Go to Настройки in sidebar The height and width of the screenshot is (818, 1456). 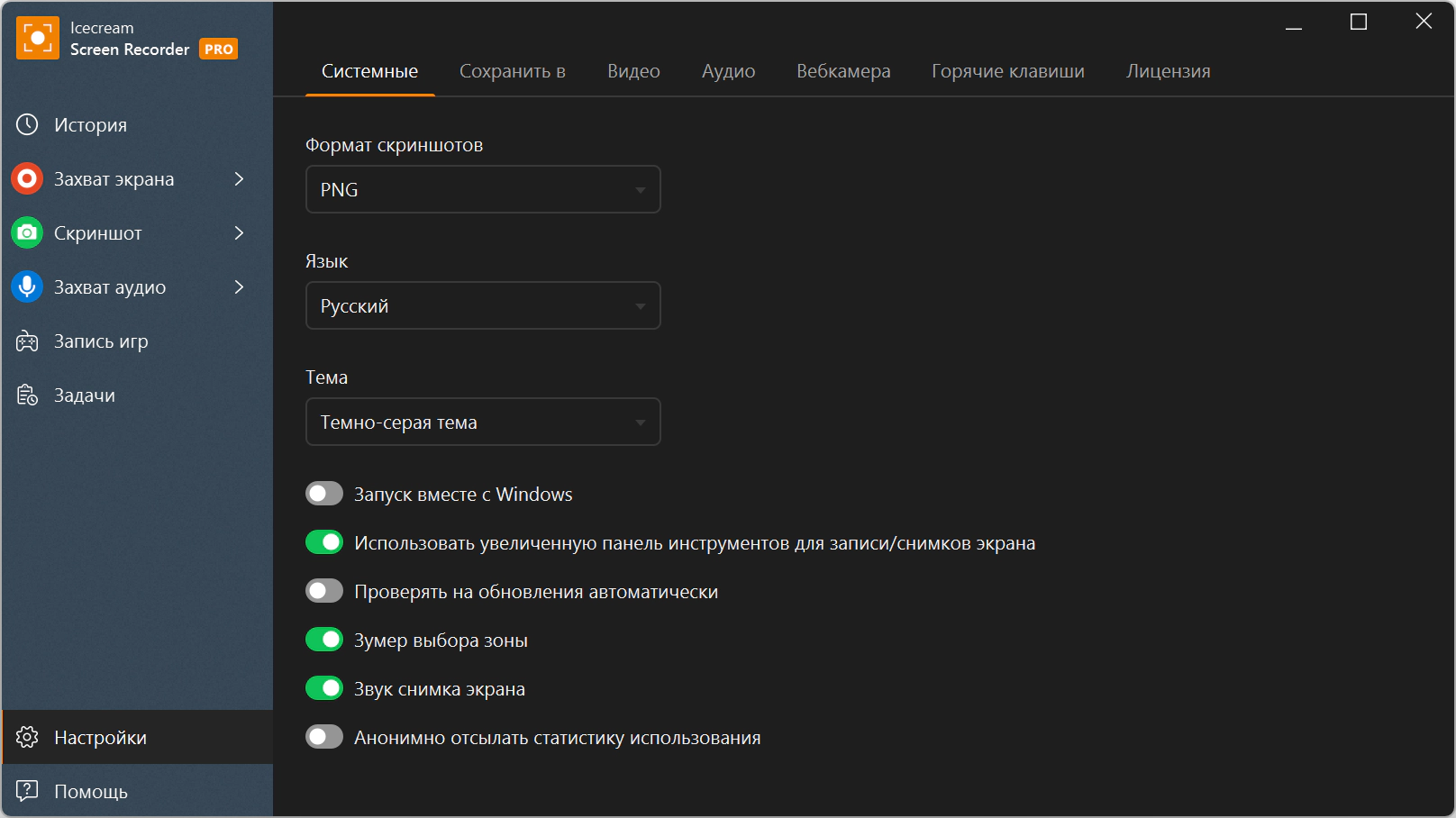[x=137, y=737]
